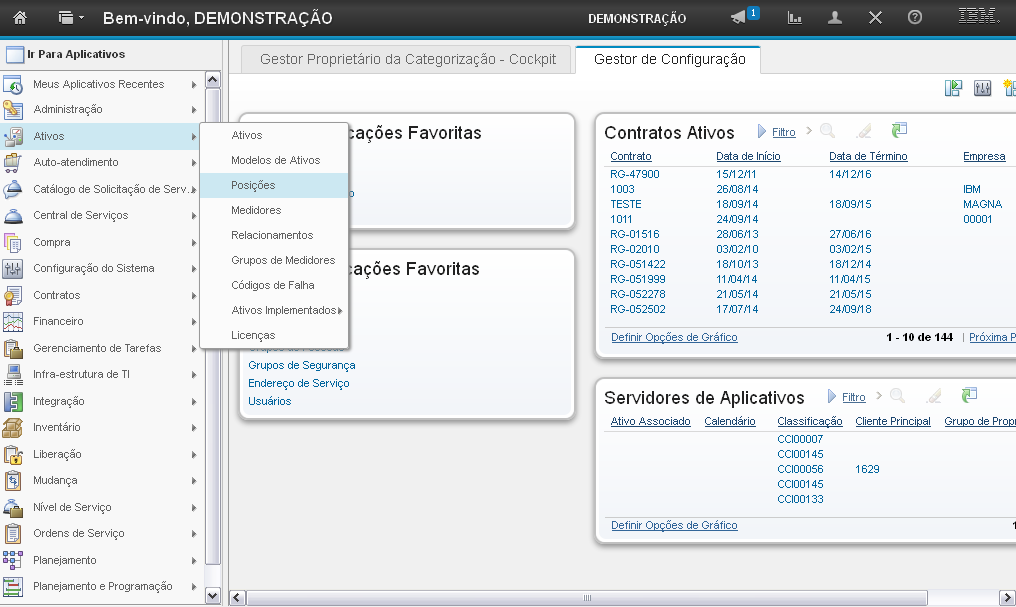The image size is (1016, 607).
Task: Click Definir Opções de Gráfico under Contratos
Action: (x=674, y=337)
